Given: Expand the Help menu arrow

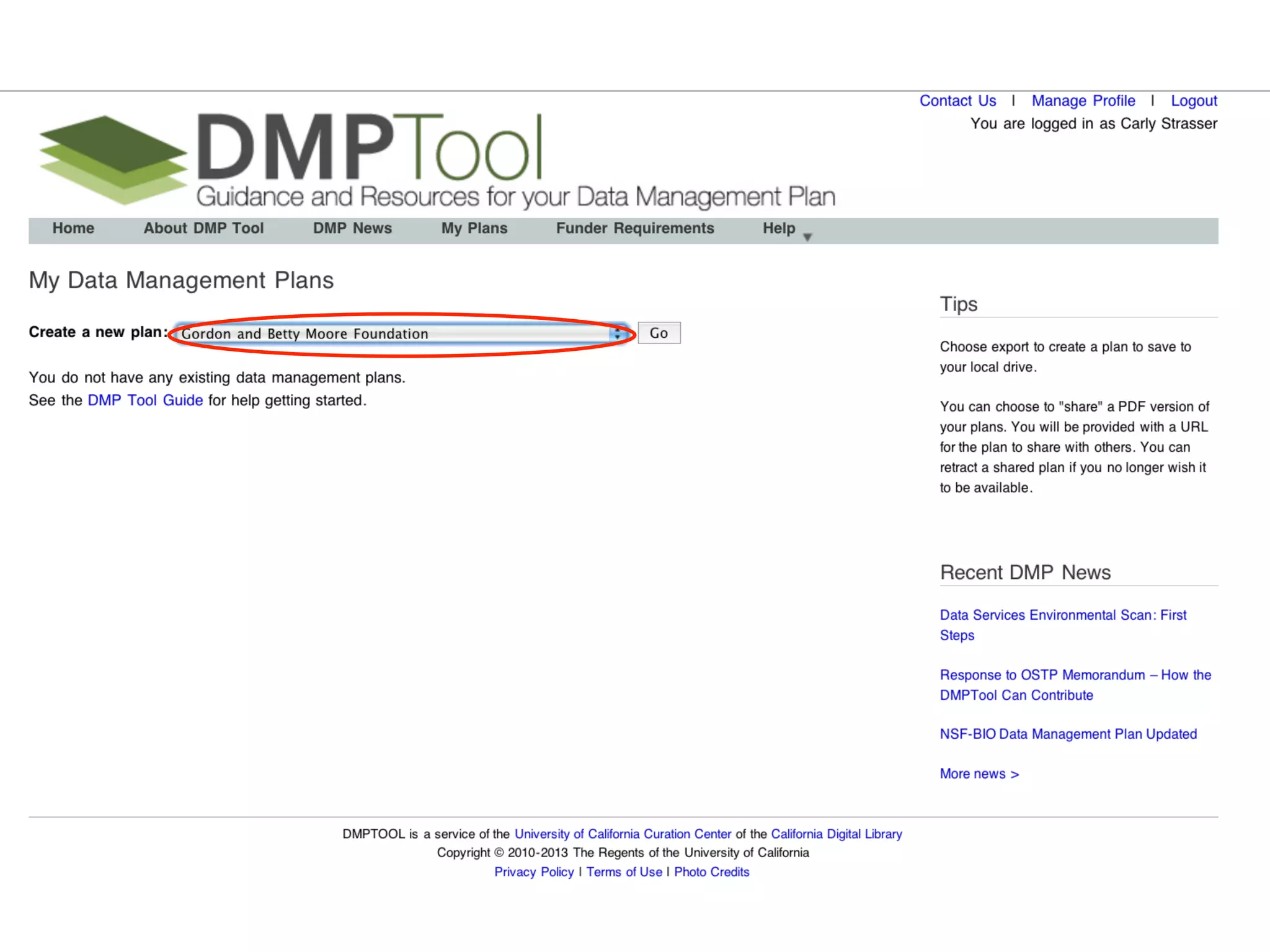Looking at the screenshot, I should coord(807,237).
